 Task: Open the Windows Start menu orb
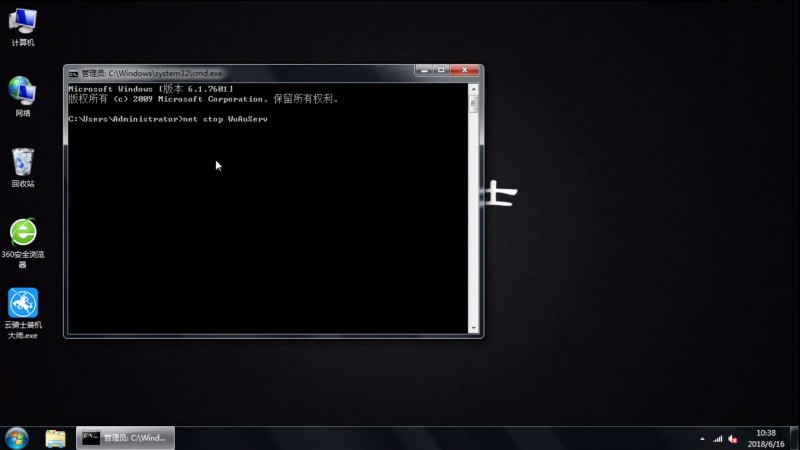[x=17, y=438]
